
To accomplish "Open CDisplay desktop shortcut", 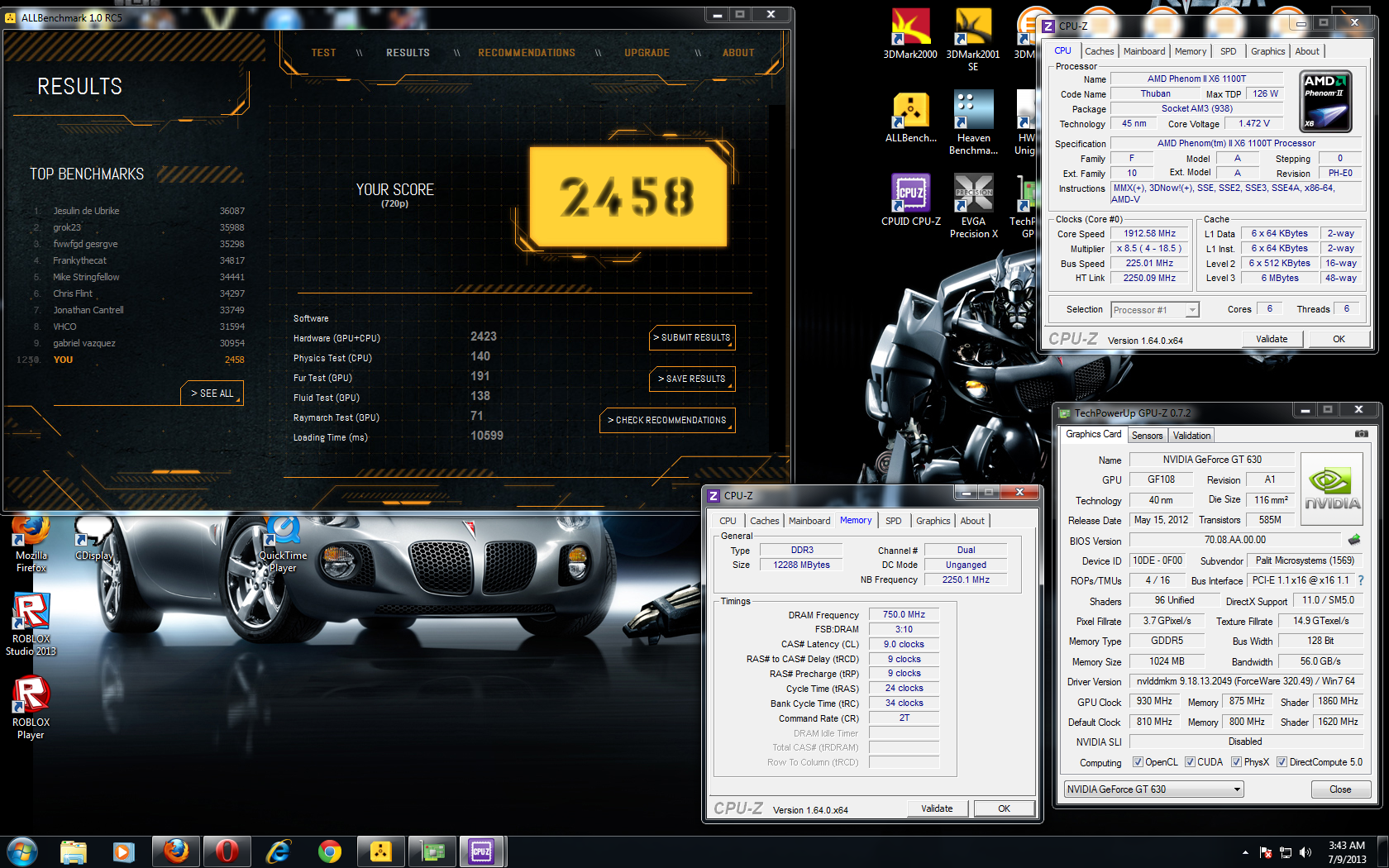I will 93,538.
